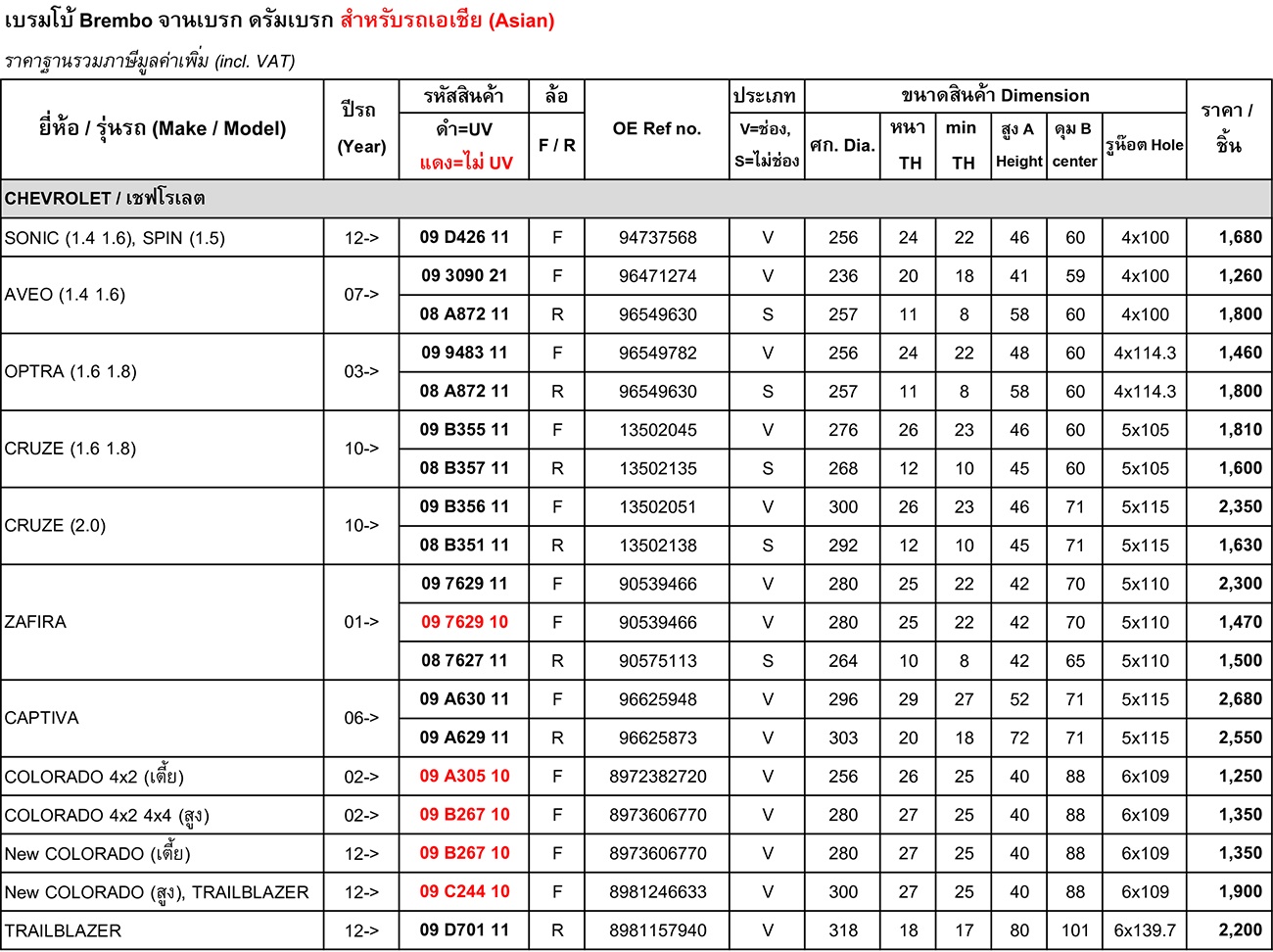Screen dimensions: 1273x952
Task: Click the "ราคา / ชิ้น" price header
Action: tap(1228, 128)
